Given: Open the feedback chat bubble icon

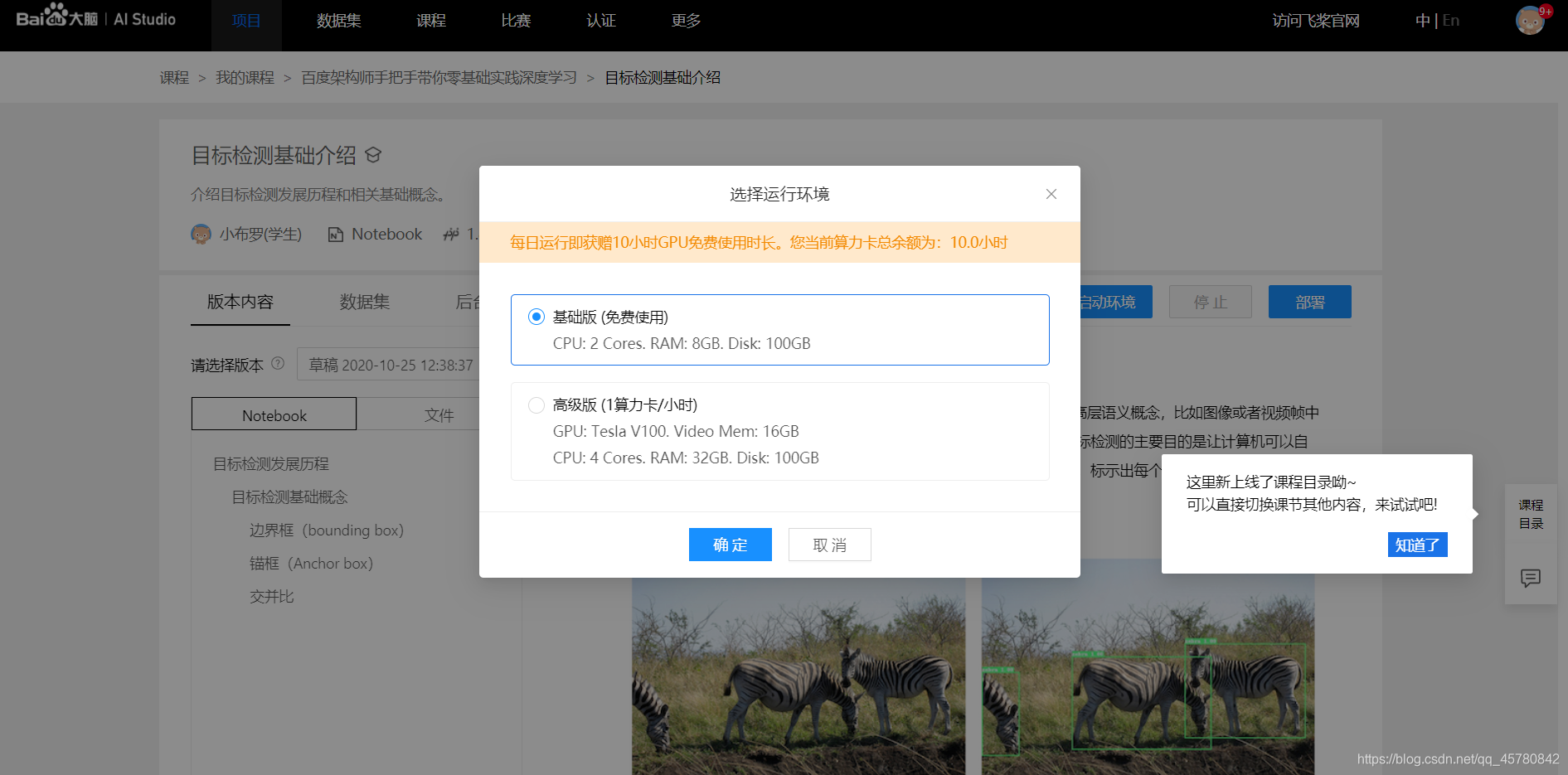Looking at the screenshot, I should click(x=1530, y=579).
